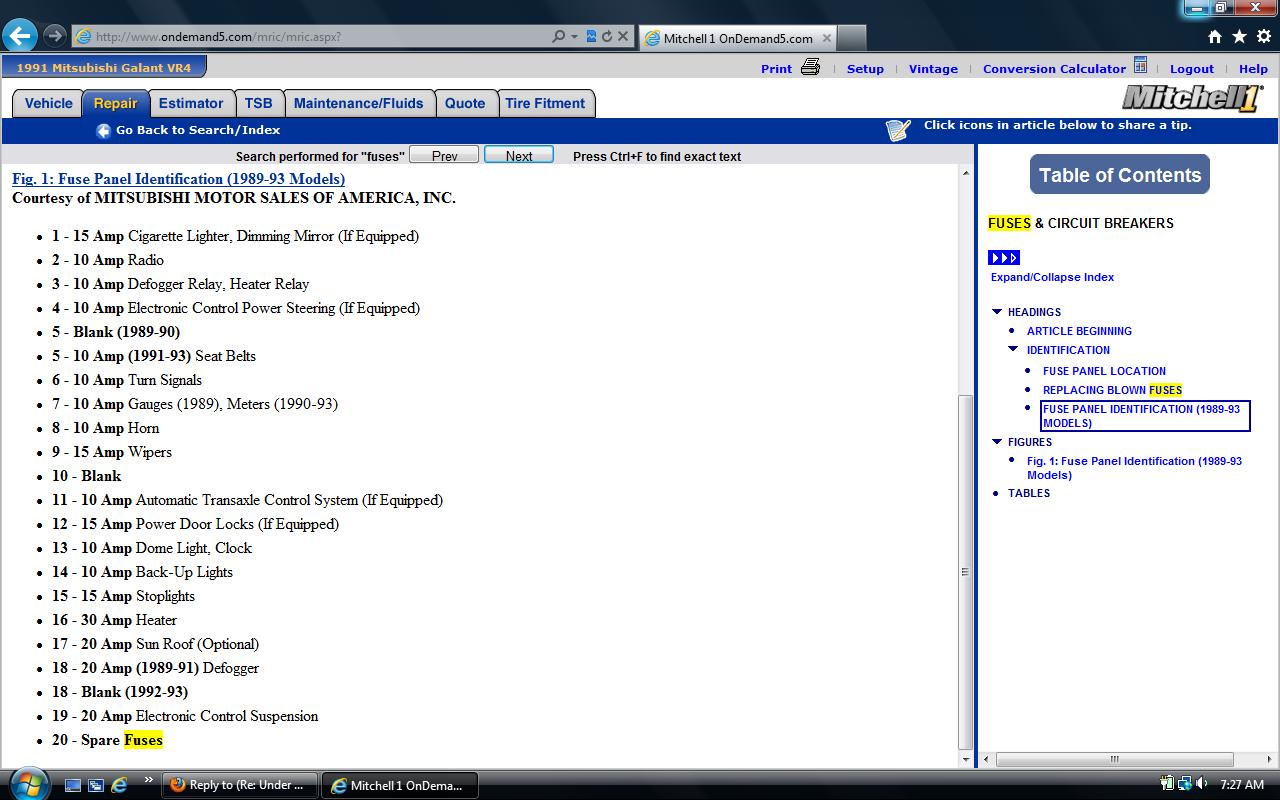Click the Prev search result button
Screen dimensions: 1280x800
tap(445, 156)
